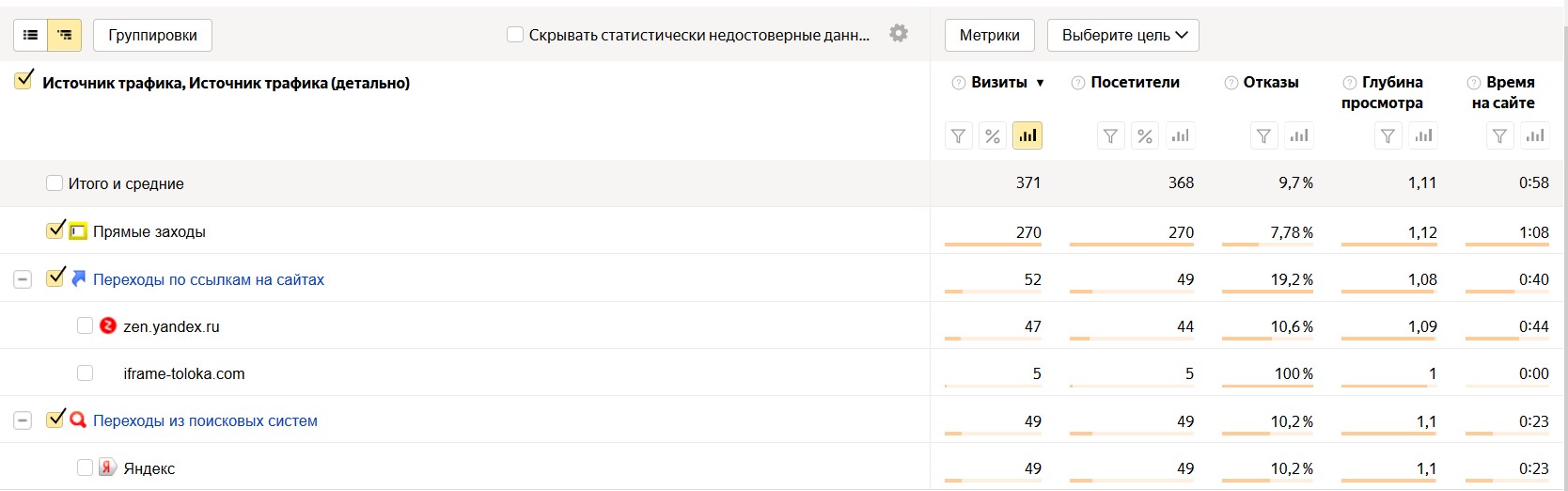Open Переходы из поисковых систем link

pos(205,420)
